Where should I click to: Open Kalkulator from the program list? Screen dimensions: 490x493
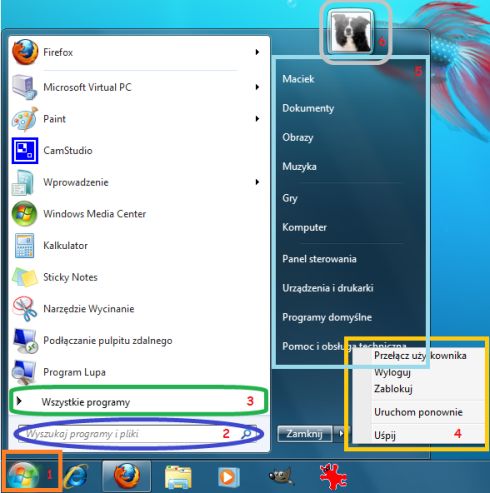tap(138, 246)
